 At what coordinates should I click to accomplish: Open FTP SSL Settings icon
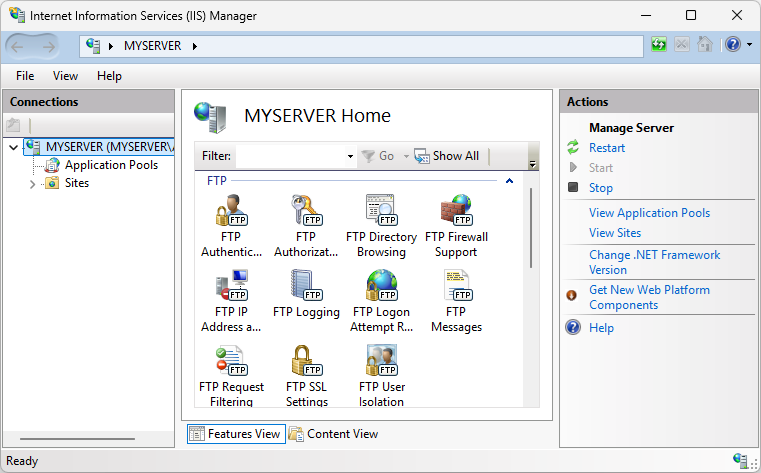305,362
